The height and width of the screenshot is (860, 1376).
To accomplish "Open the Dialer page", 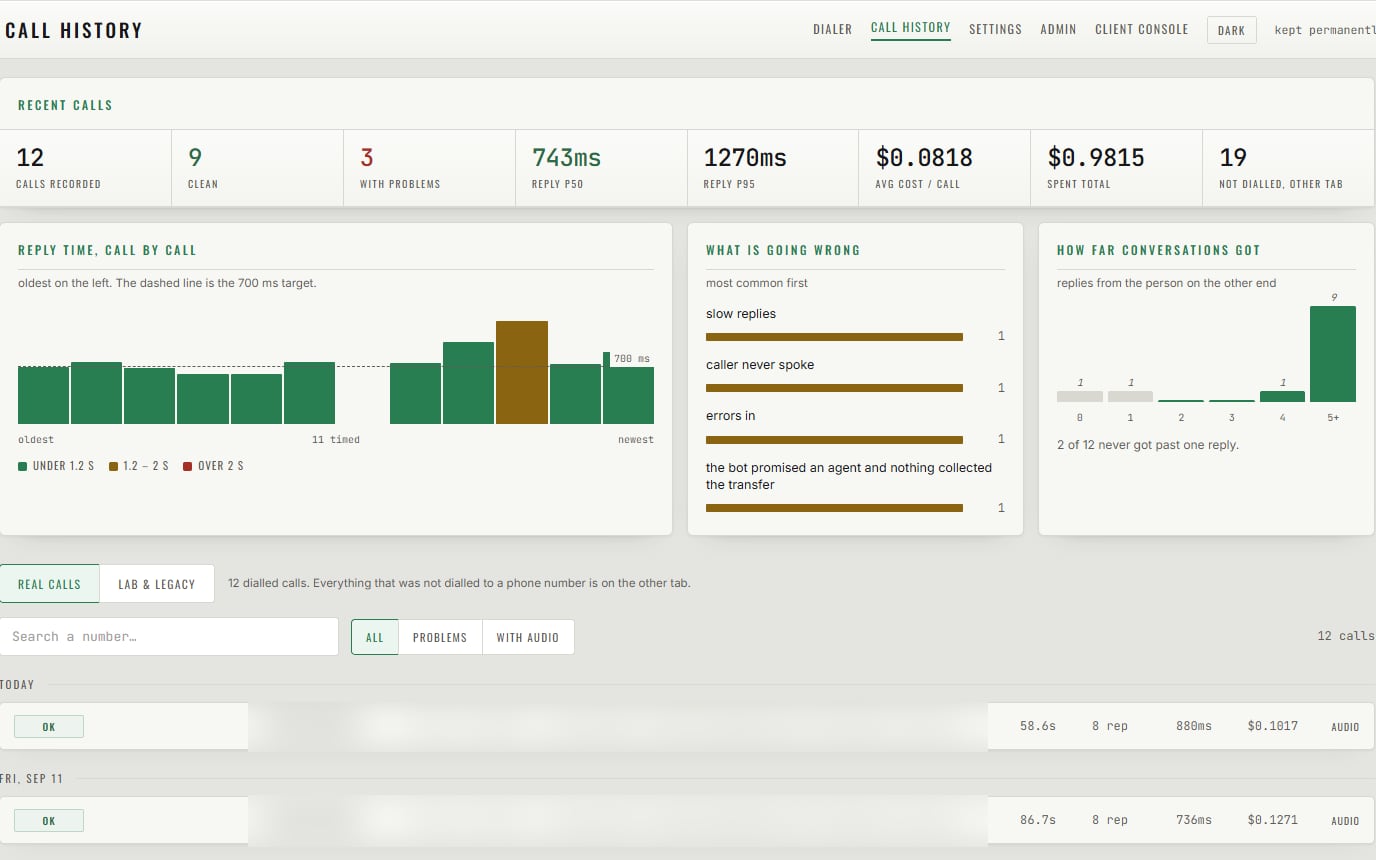I will pyautogui.click(x=832, y=29).
